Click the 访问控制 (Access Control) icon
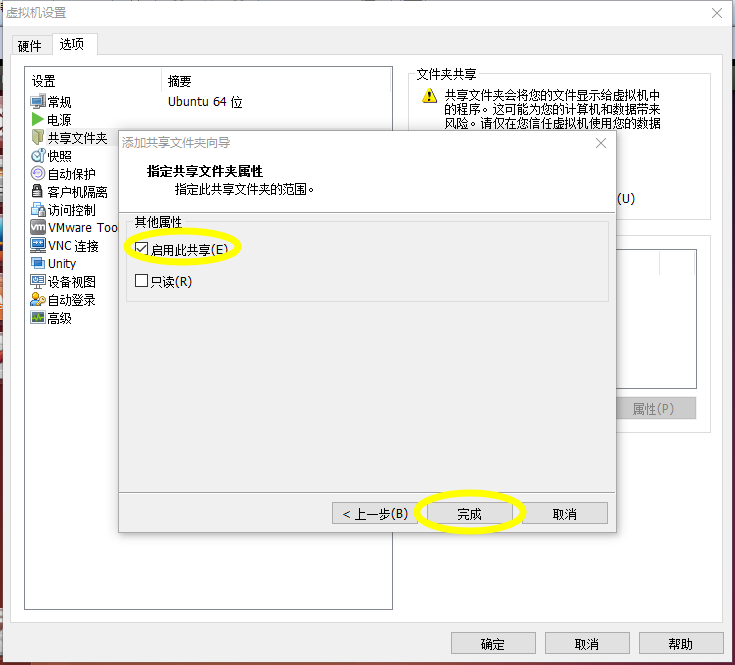Screen dimensions: 735x665 [38, 209]
